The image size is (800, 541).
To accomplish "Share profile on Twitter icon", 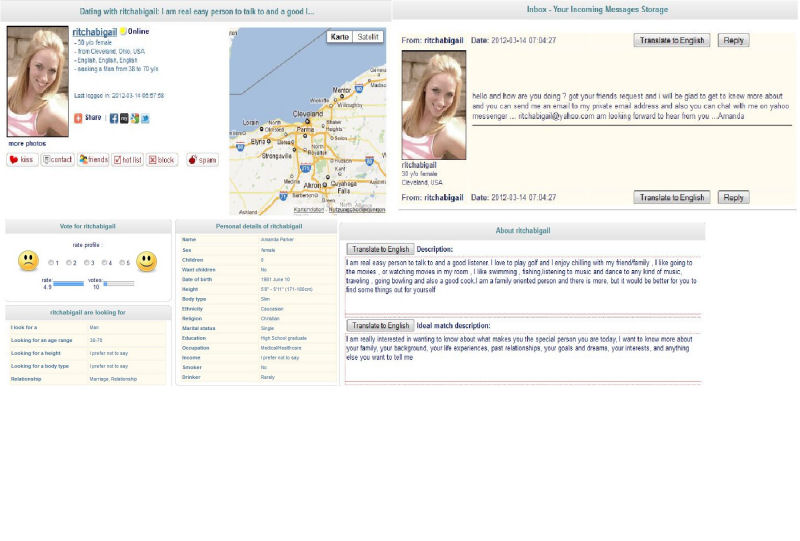I will pos(145,118).
